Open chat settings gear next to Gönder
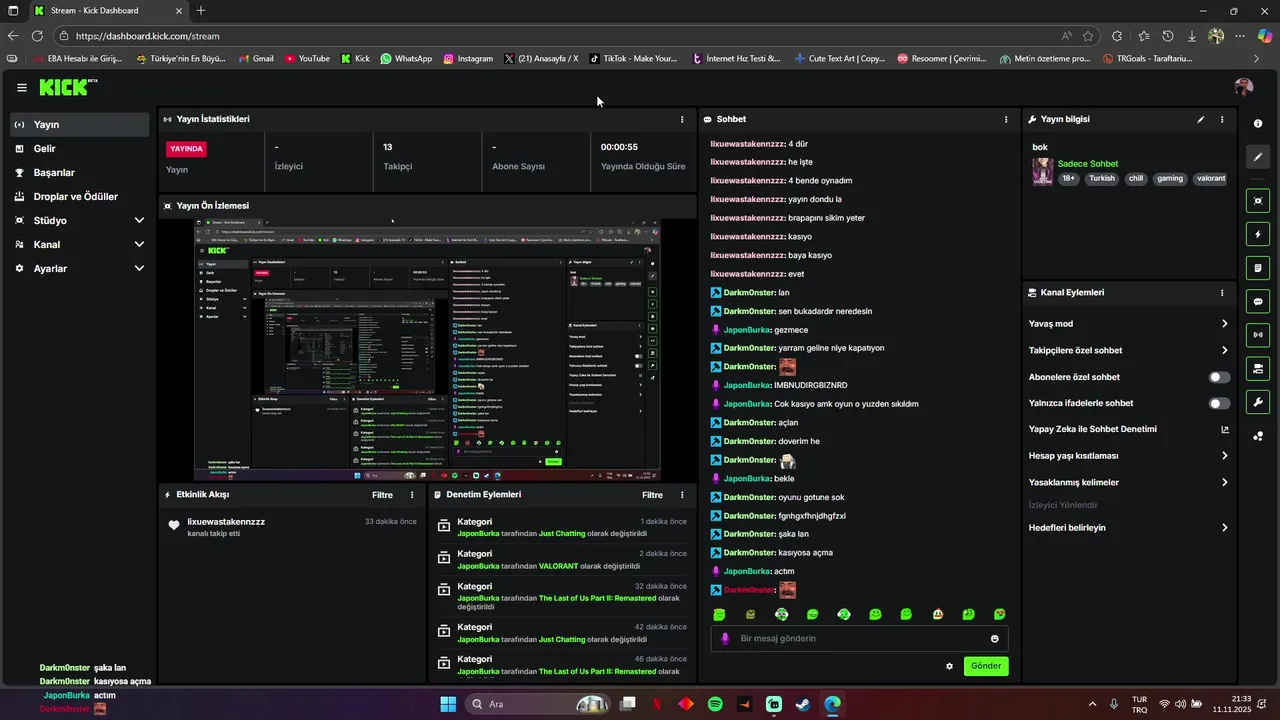Image resolution: width=1280 pixels, height=720 pixels. click(950, 666)
